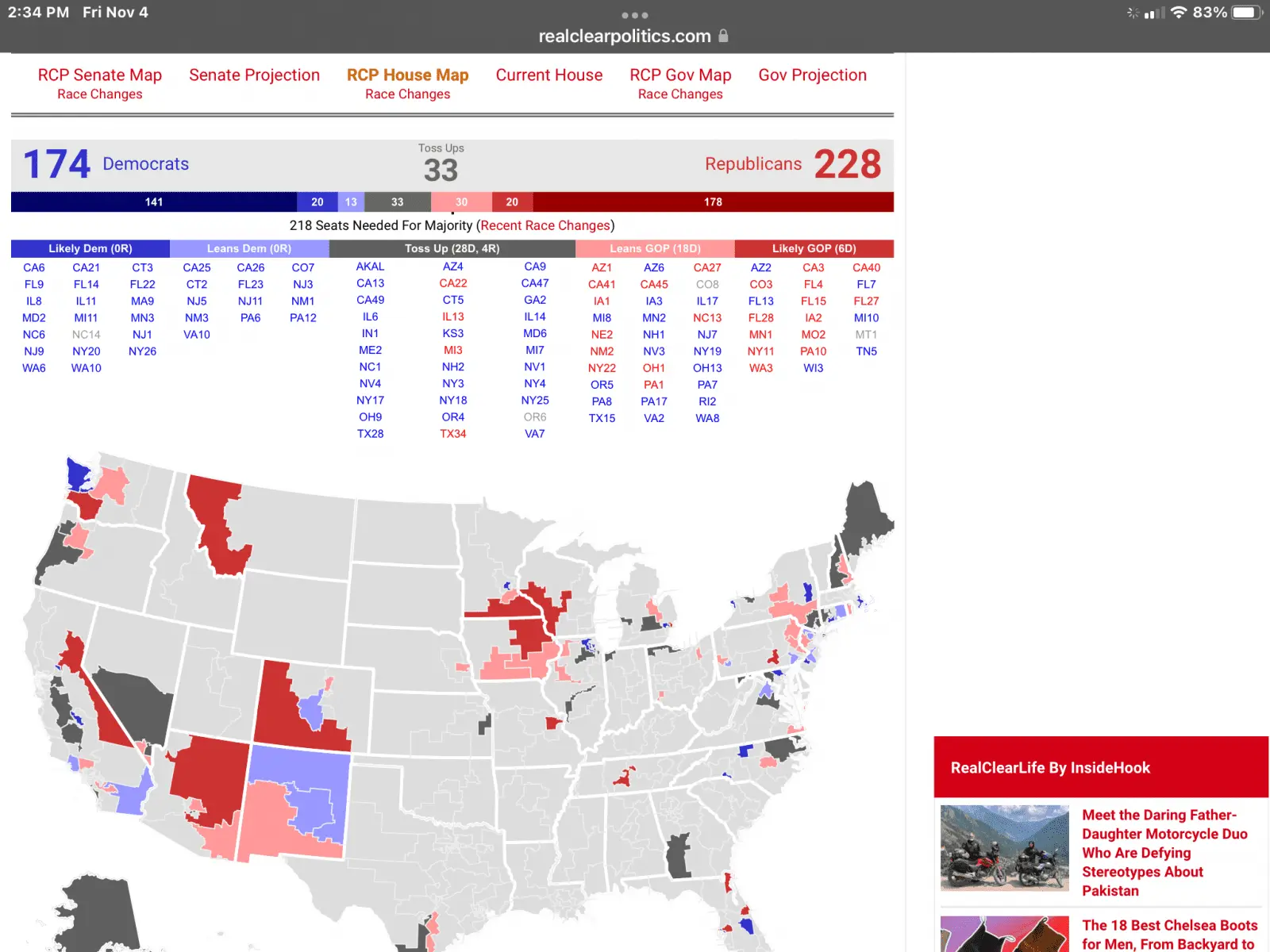
Task: Open Race Changes under RCP Senate Map
Action: [100, 94]
